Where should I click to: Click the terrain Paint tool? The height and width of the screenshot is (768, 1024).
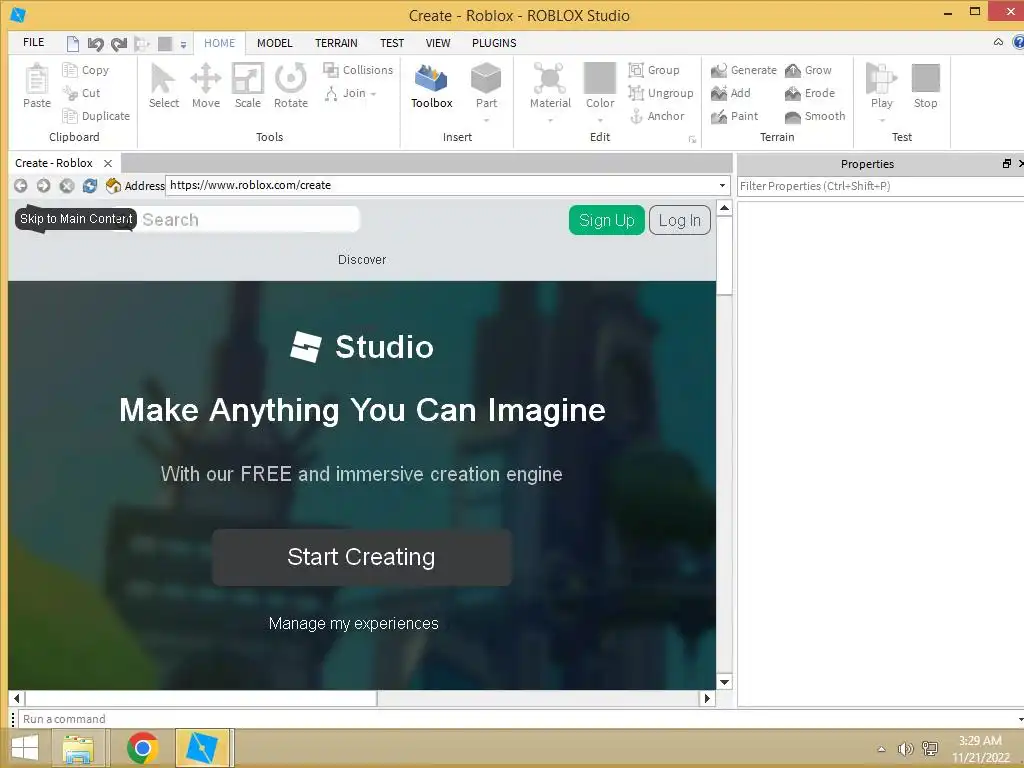[735, 116]
